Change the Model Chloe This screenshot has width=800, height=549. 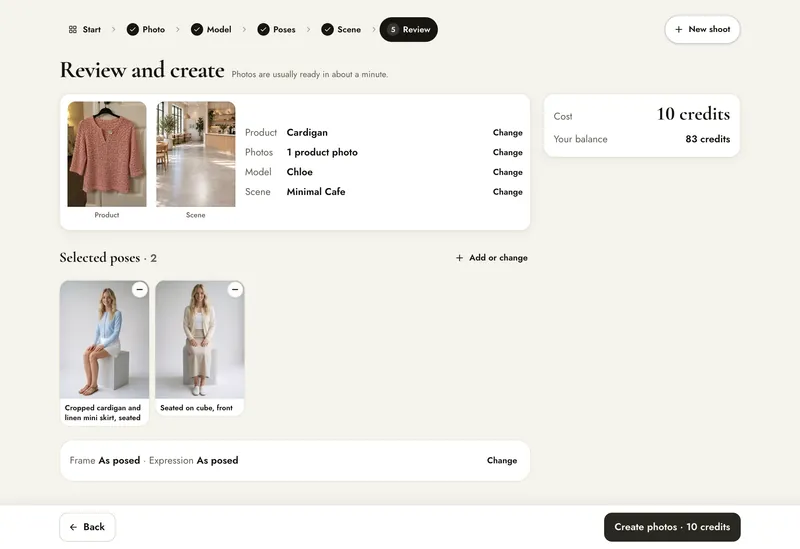coord(508,172)
